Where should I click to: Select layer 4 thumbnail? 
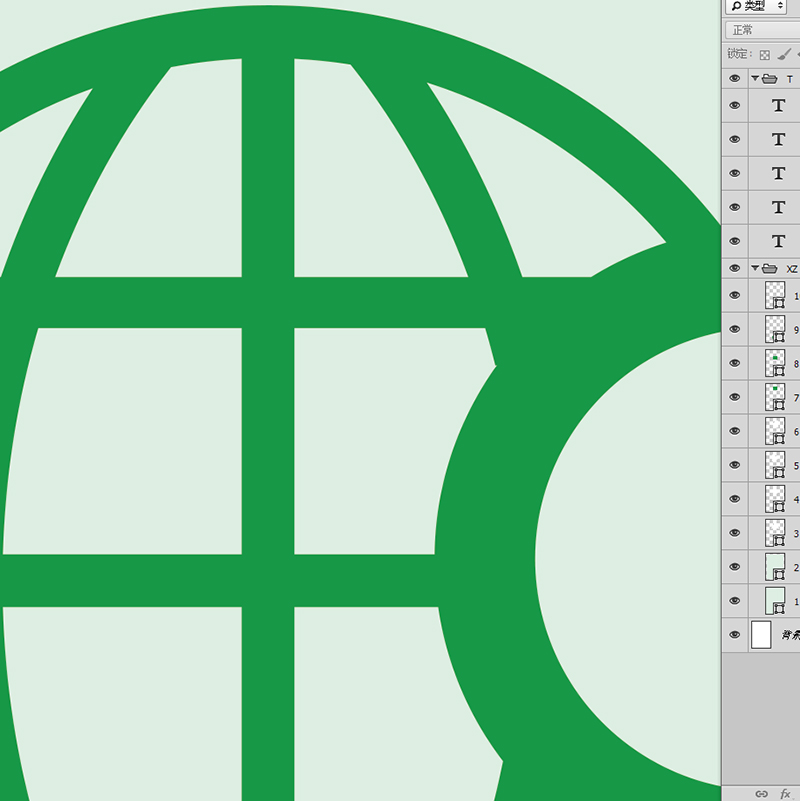click(x=775, y=499)
